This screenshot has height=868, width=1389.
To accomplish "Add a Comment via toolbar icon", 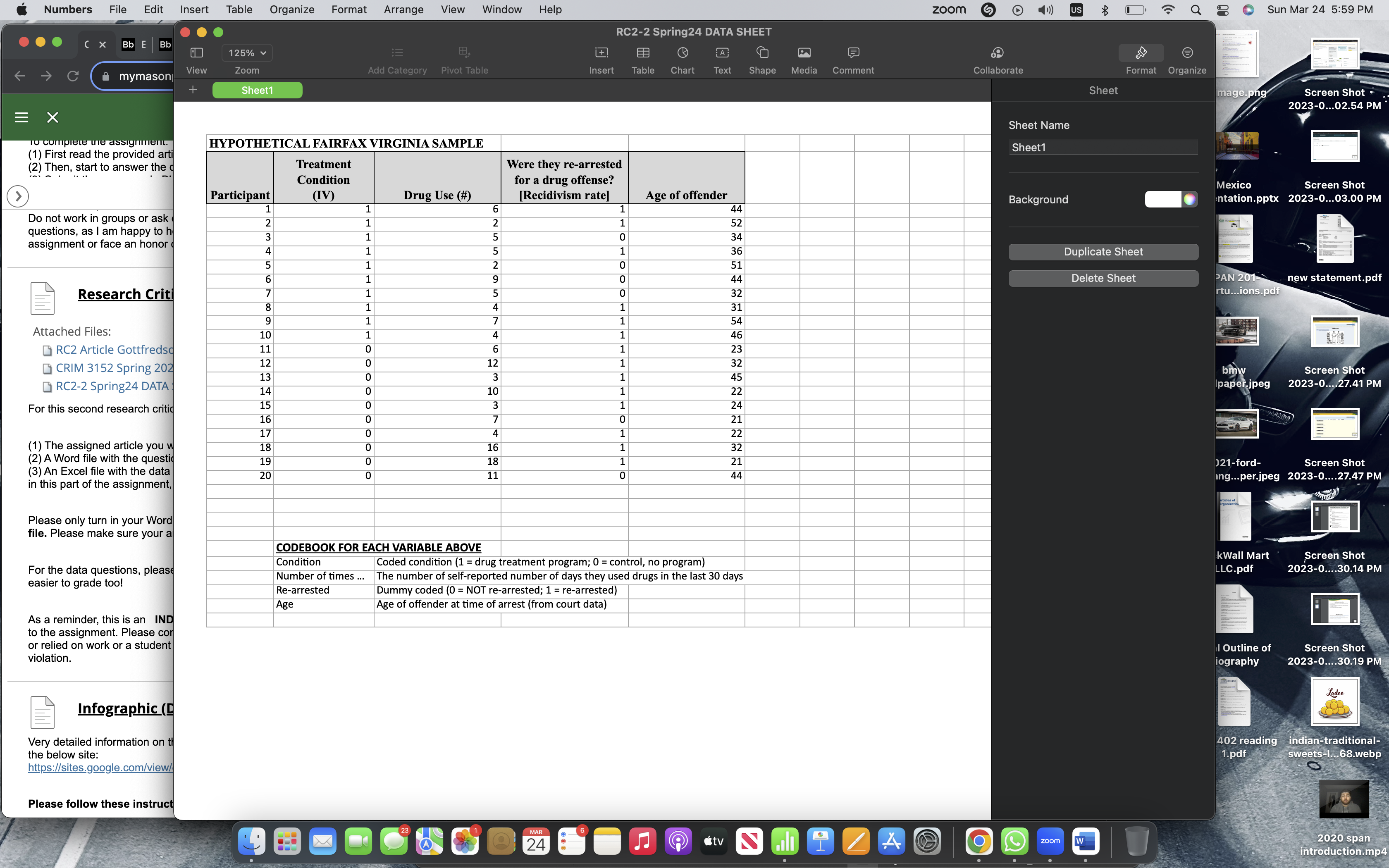I will 853,53.
